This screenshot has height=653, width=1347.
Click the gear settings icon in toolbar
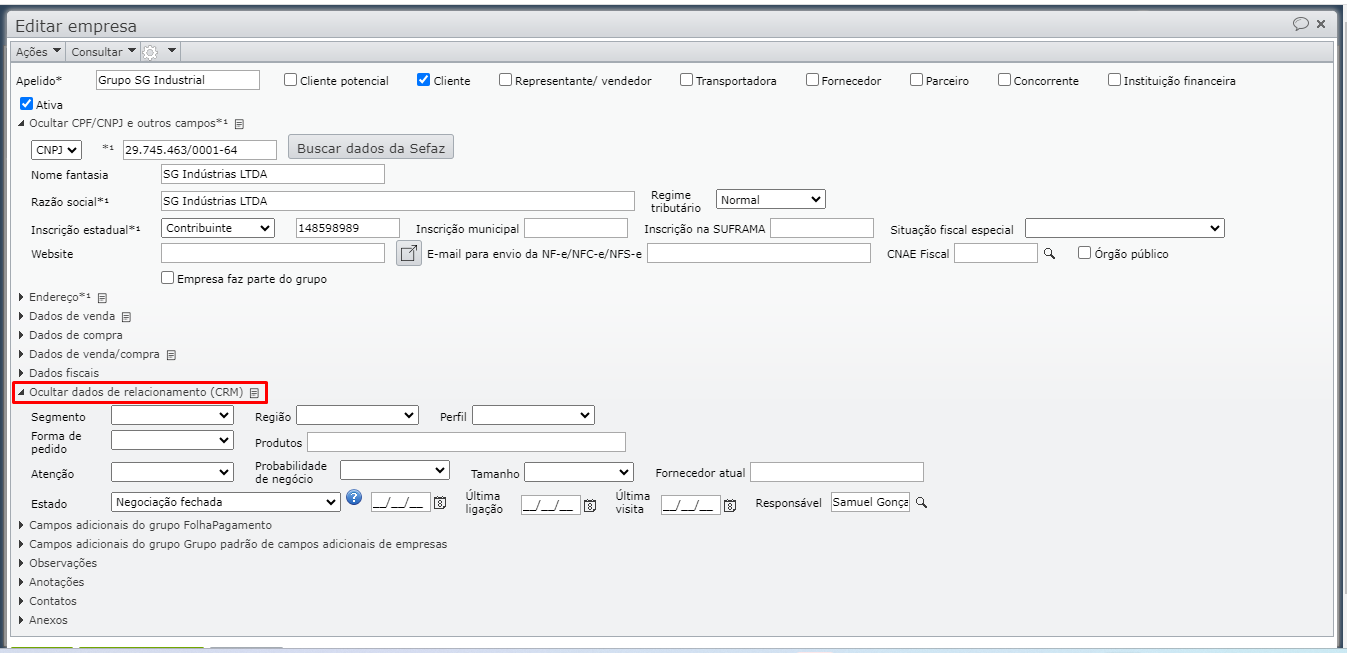click(x=150, y=51)
